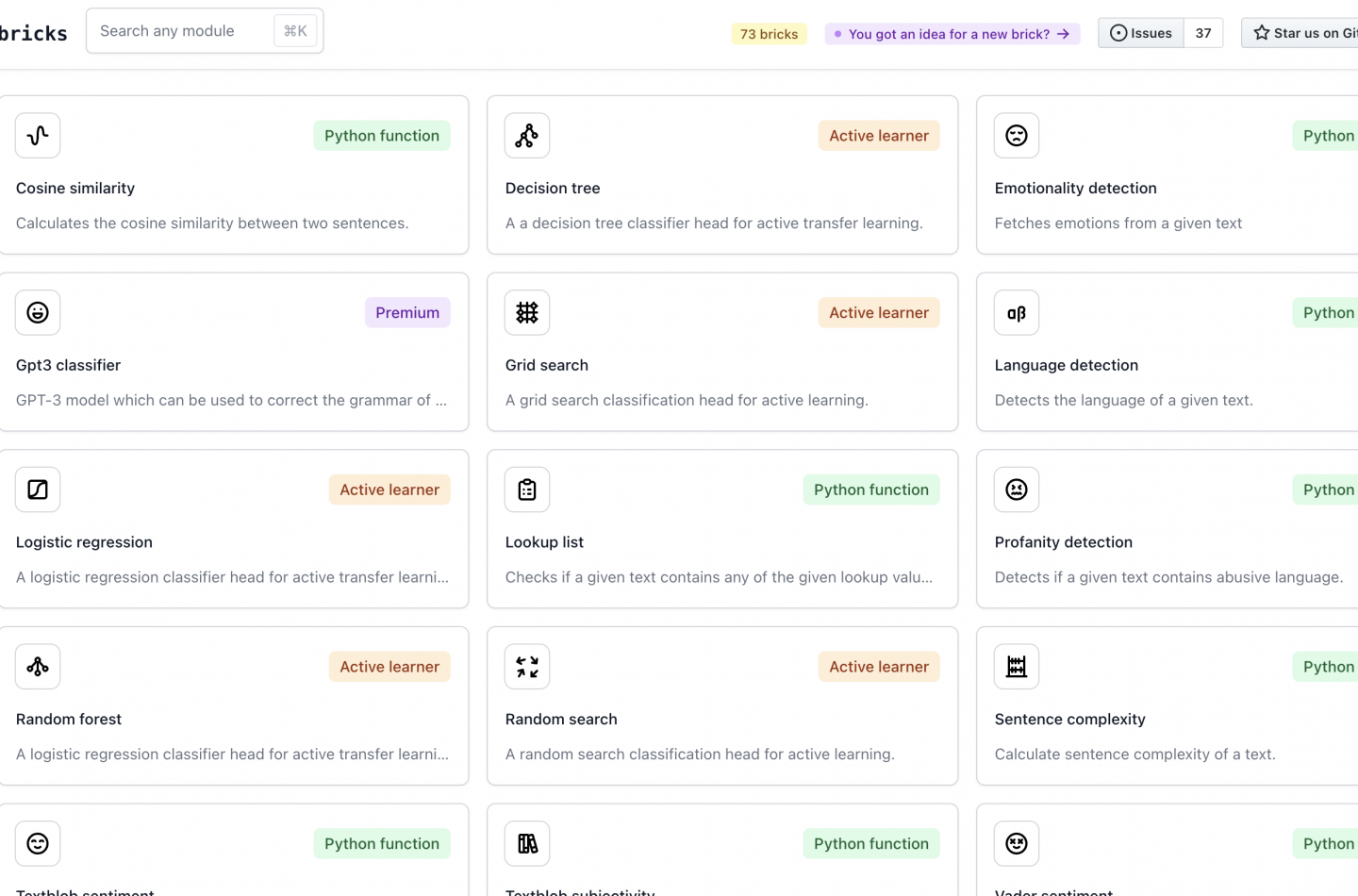Screen dimensions: 1358x896
Task: Click the Decision tree brick icon
Action: point(526,135)
